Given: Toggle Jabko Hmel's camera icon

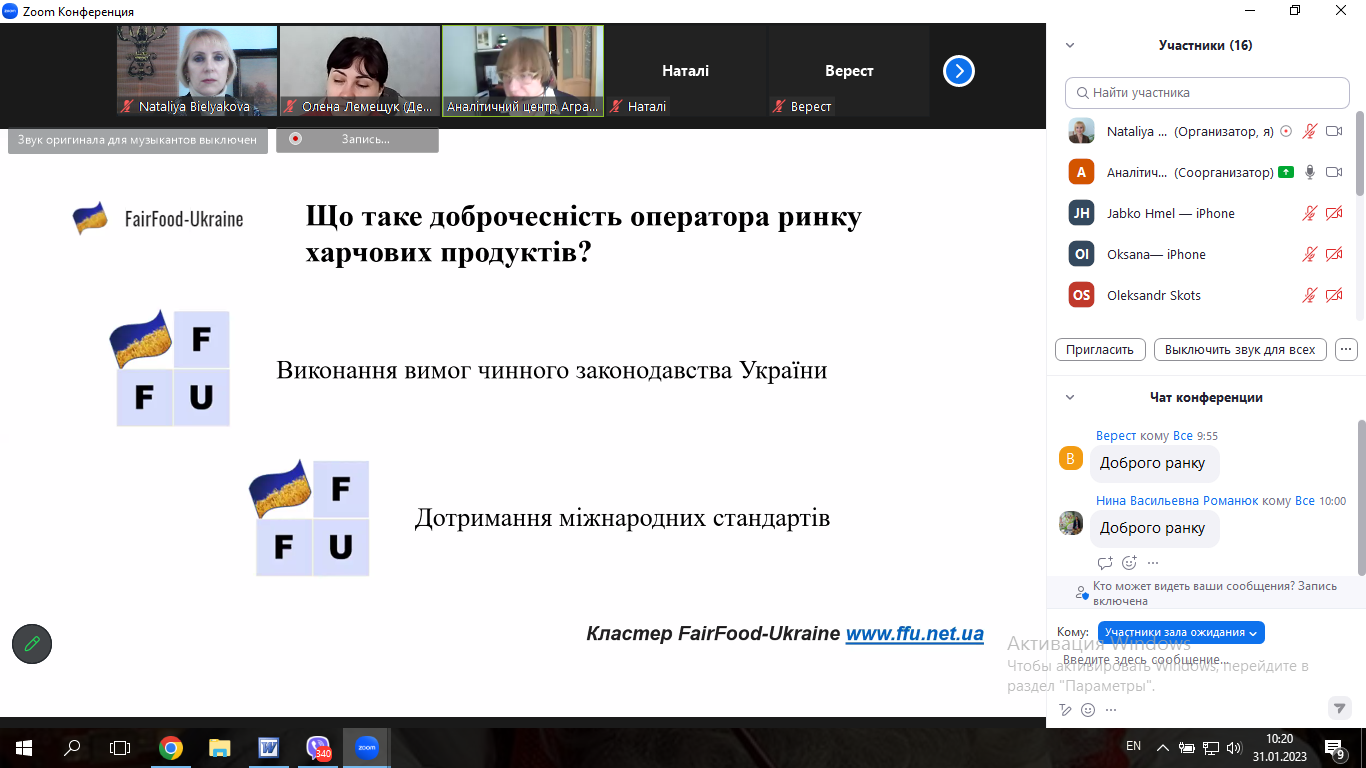Looking at the screenshot, I should point(1334,213).
